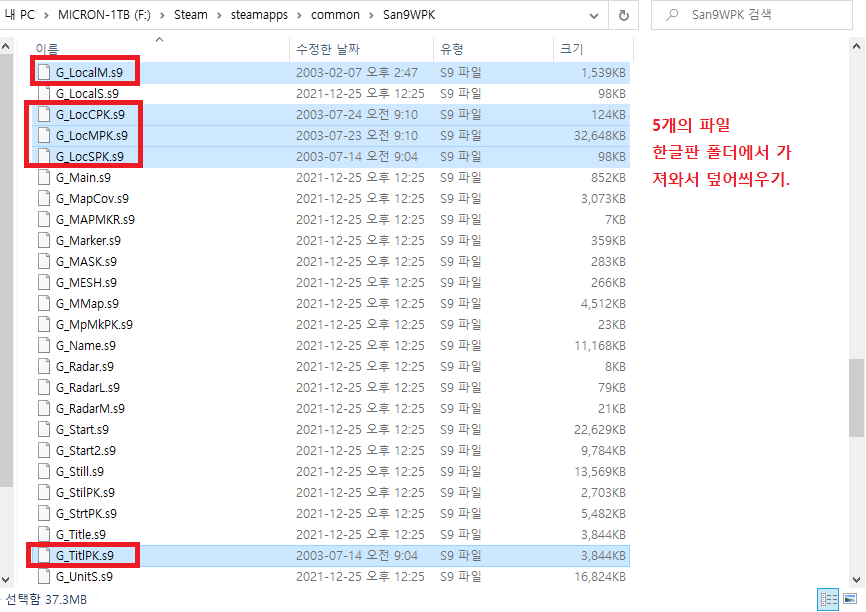Image resolution: width=866 pixels, height=612 pixels.
Task: Go to MICRON-1TB (F:) in breadcrumb
Action: pyautogui.click(x=104, y=15)
